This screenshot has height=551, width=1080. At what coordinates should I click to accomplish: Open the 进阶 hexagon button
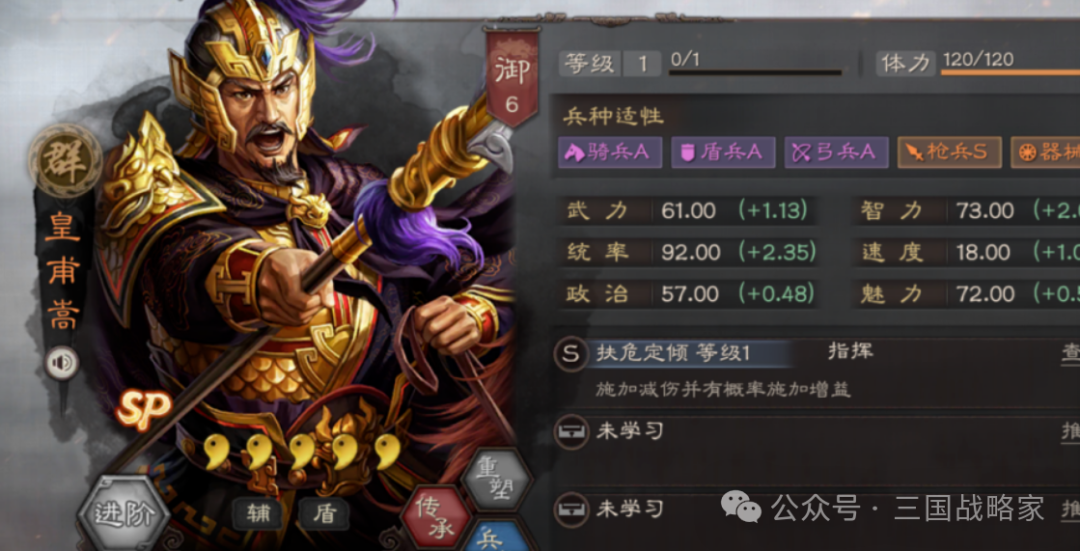[x=123, y=514]
